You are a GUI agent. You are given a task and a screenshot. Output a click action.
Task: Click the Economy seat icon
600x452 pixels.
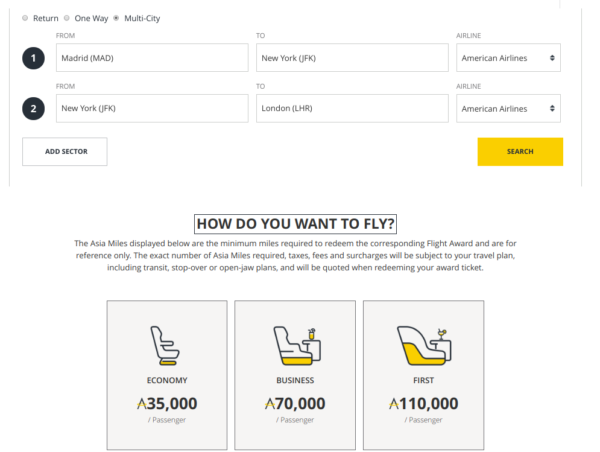165,343
